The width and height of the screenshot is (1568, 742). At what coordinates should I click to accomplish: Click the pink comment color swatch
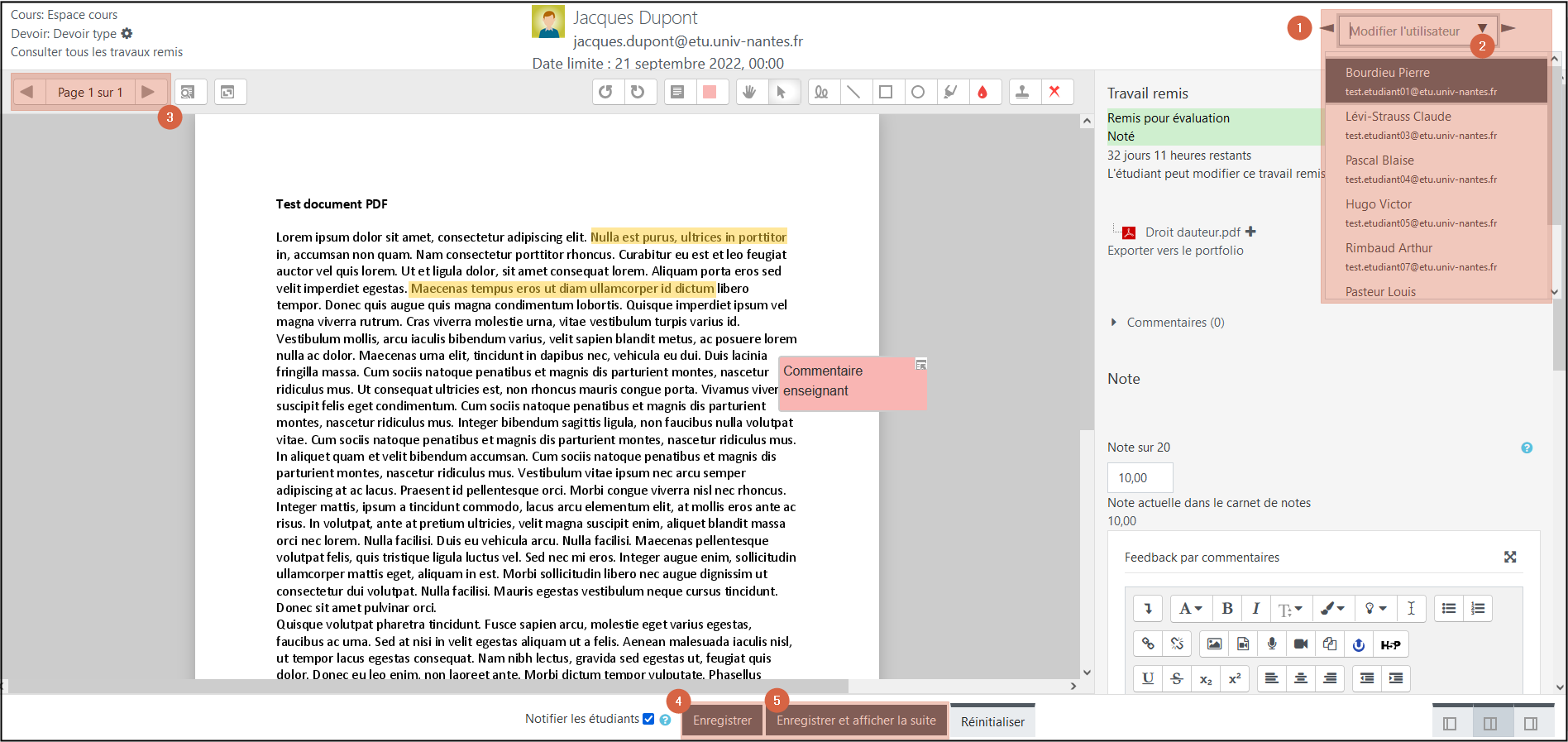coord(710,92)
